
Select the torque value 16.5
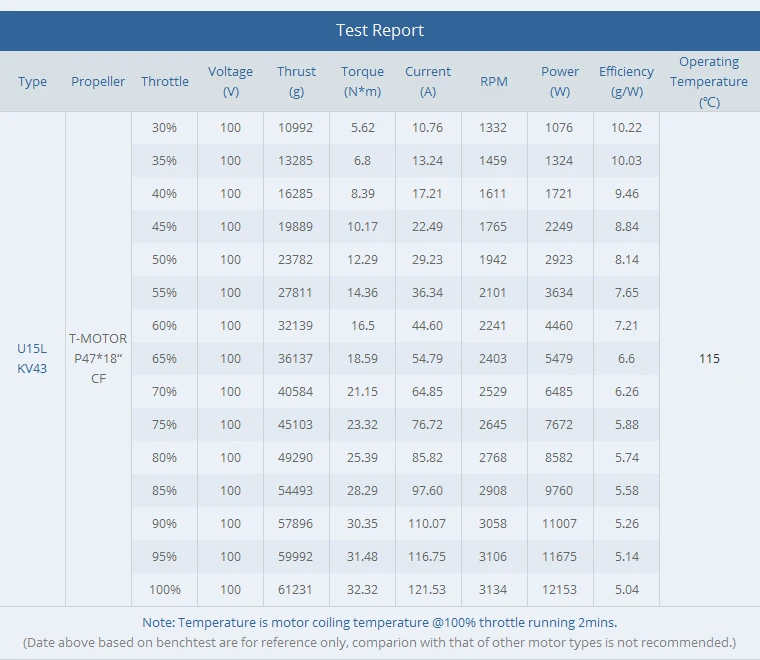(x=362, y=325)
